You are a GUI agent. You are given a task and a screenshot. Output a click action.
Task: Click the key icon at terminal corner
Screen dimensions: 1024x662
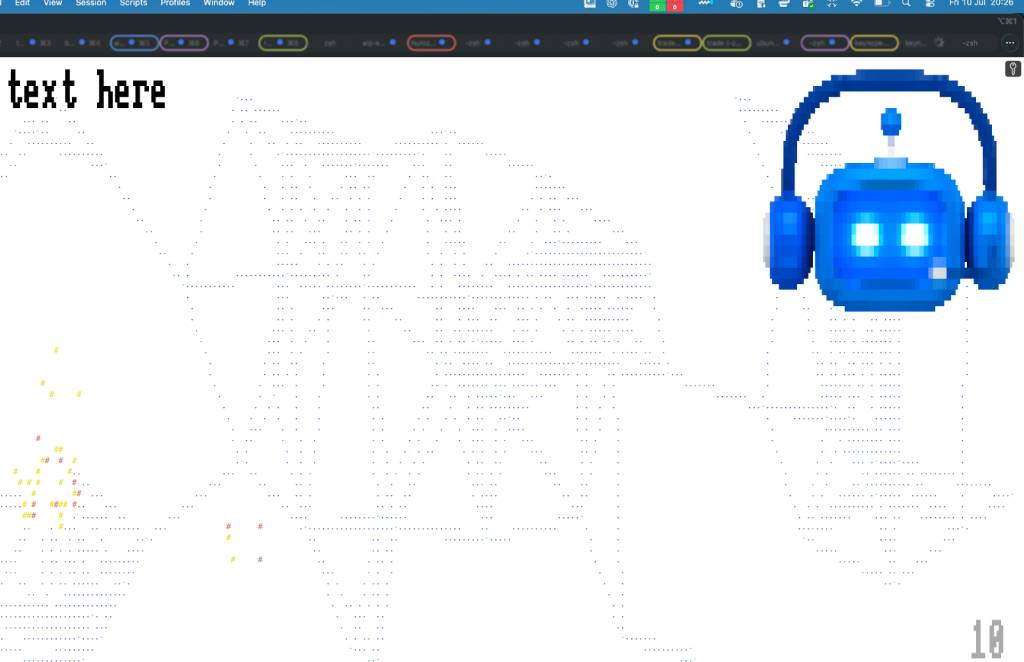[1012, 69]
